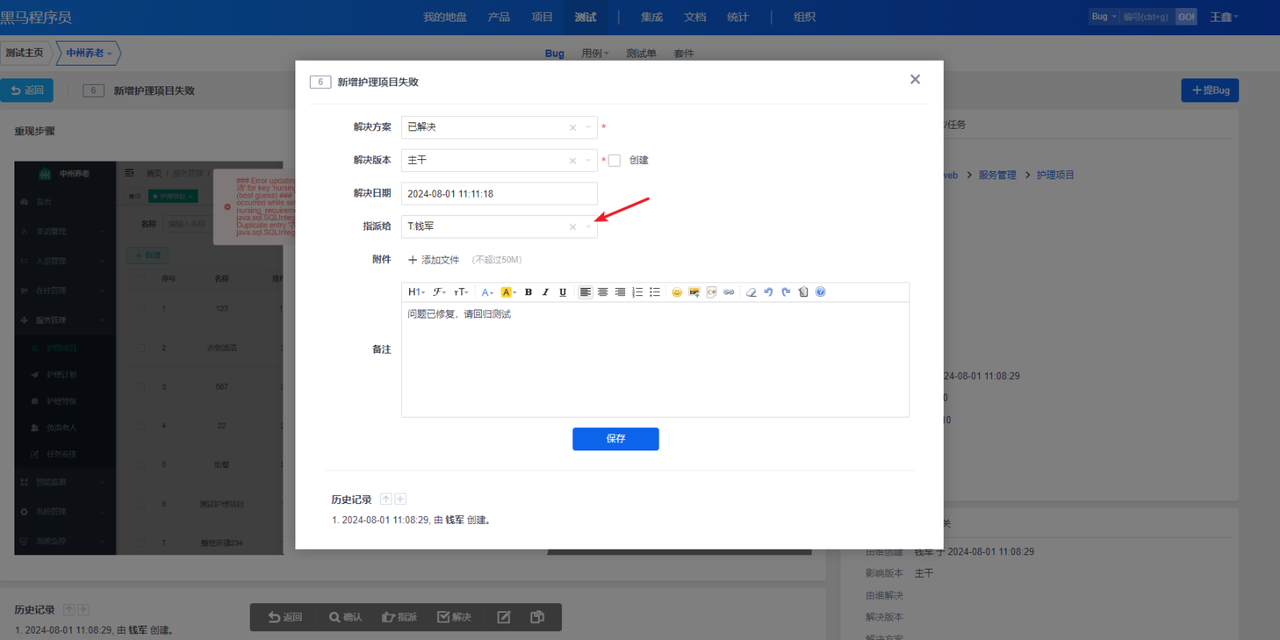Click 指派 in the bottom toolbar

pos(399,617)
